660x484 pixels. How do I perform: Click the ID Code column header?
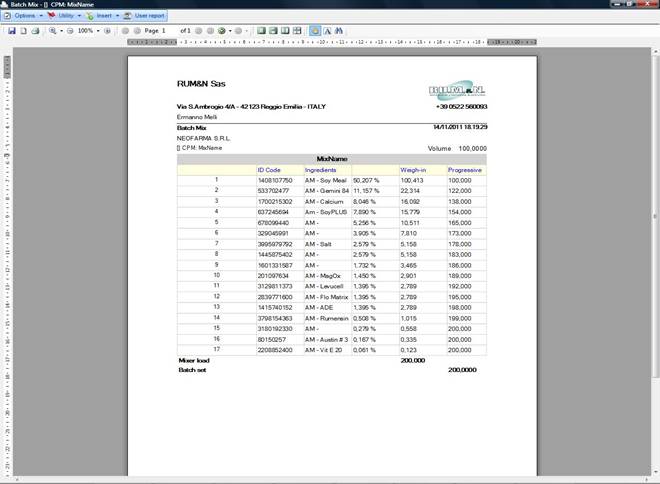tap(269, 170)
